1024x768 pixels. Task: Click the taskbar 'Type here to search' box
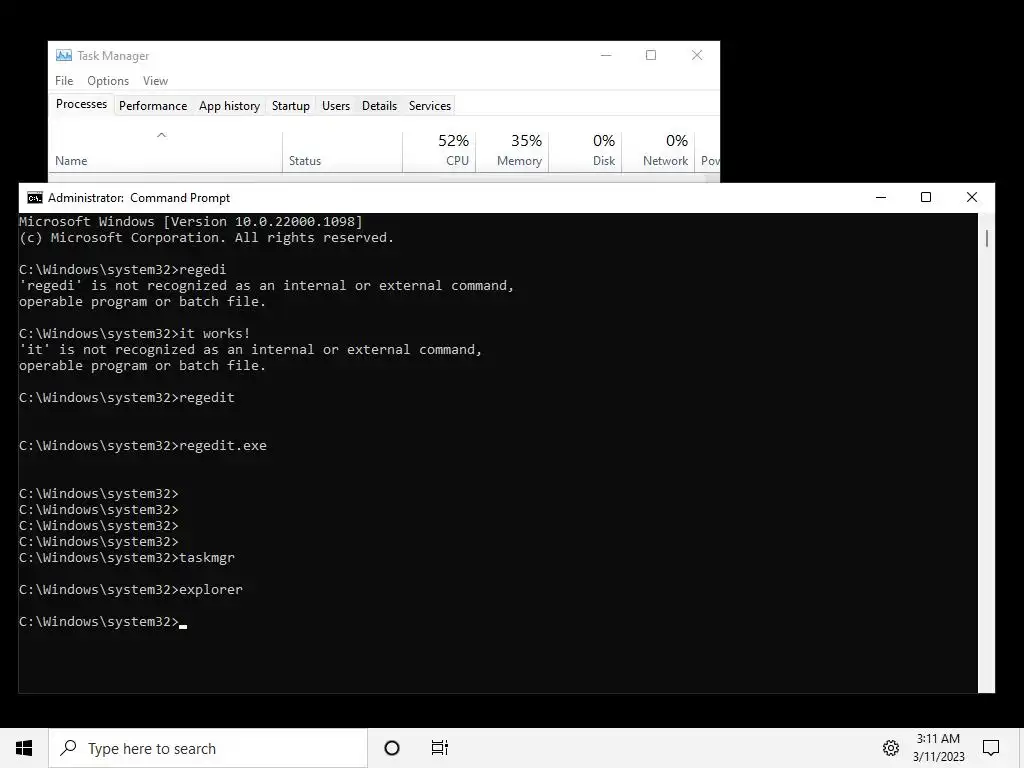pyautogui.click(x=208, y=748)
